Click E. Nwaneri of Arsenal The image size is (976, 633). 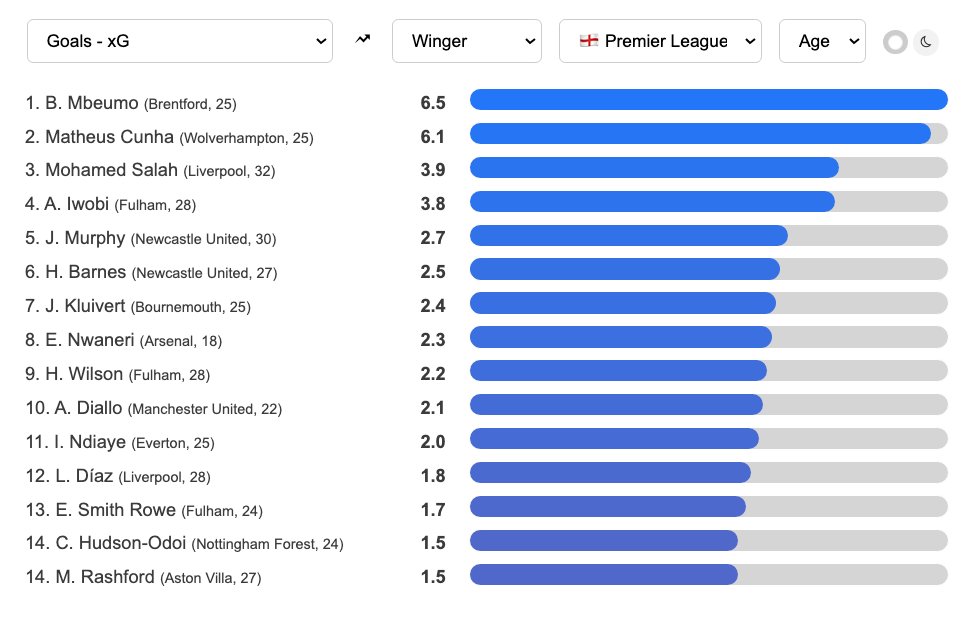click(x=90, y=340)
